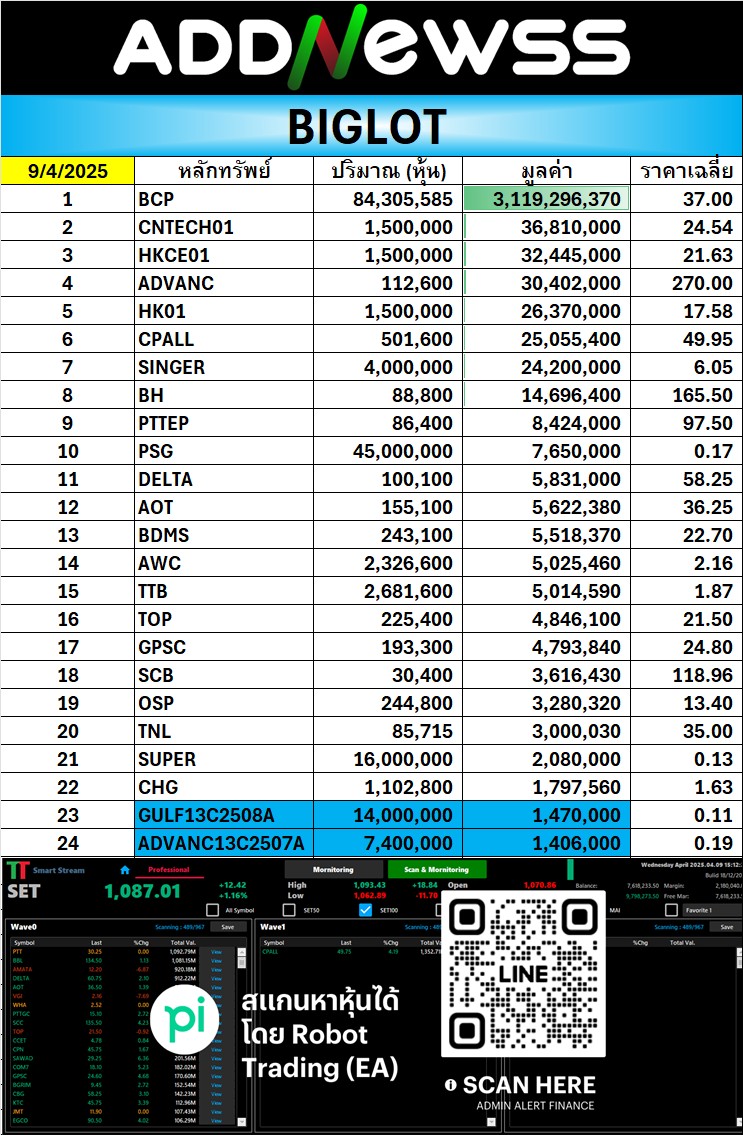Click Save in the rightmost scan panel
The image size is (743, 1135).
[726, 927]
